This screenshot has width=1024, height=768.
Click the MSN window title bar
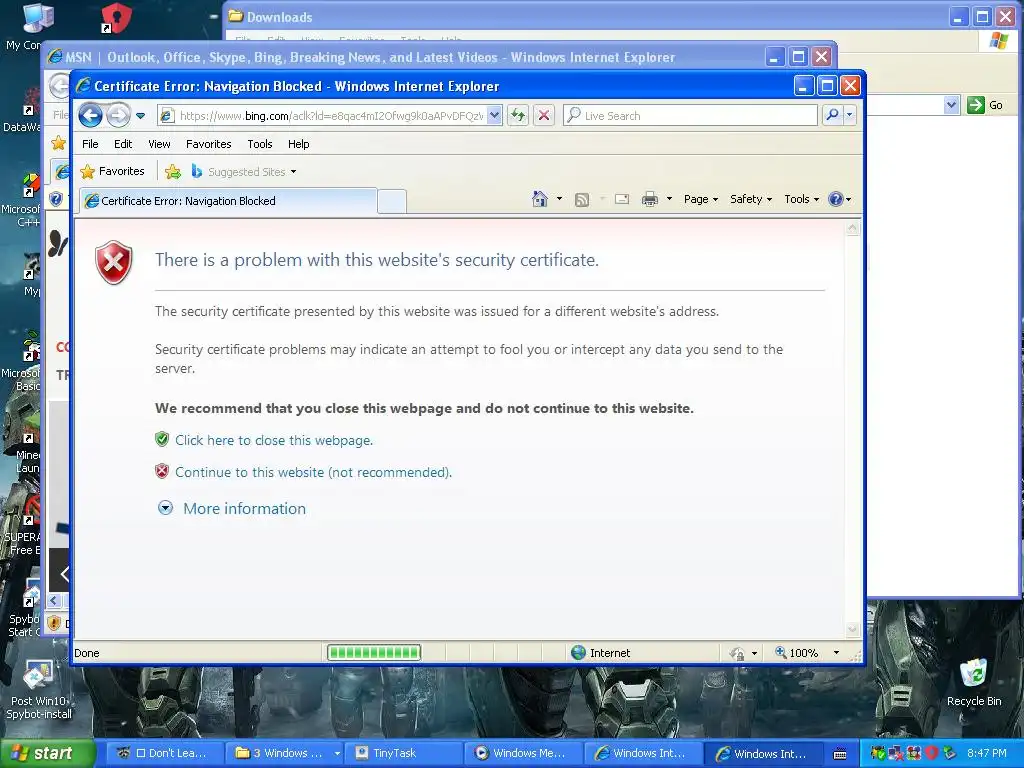[405, 57]
